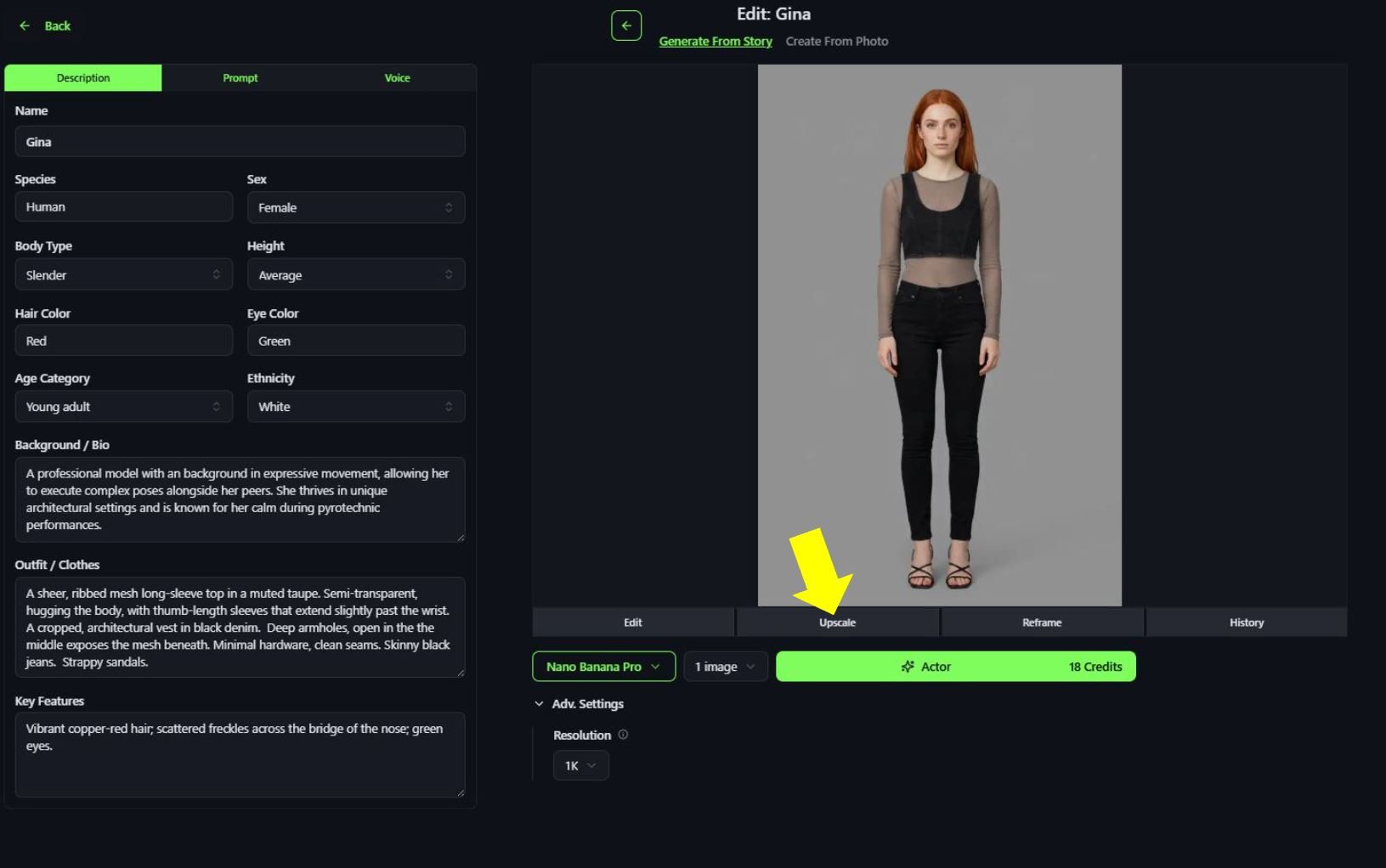The image size is (1386, 868).
Task: Click the sparkle icon inside the Actor button
Action: pyautogui.click(x=907, y=666)
